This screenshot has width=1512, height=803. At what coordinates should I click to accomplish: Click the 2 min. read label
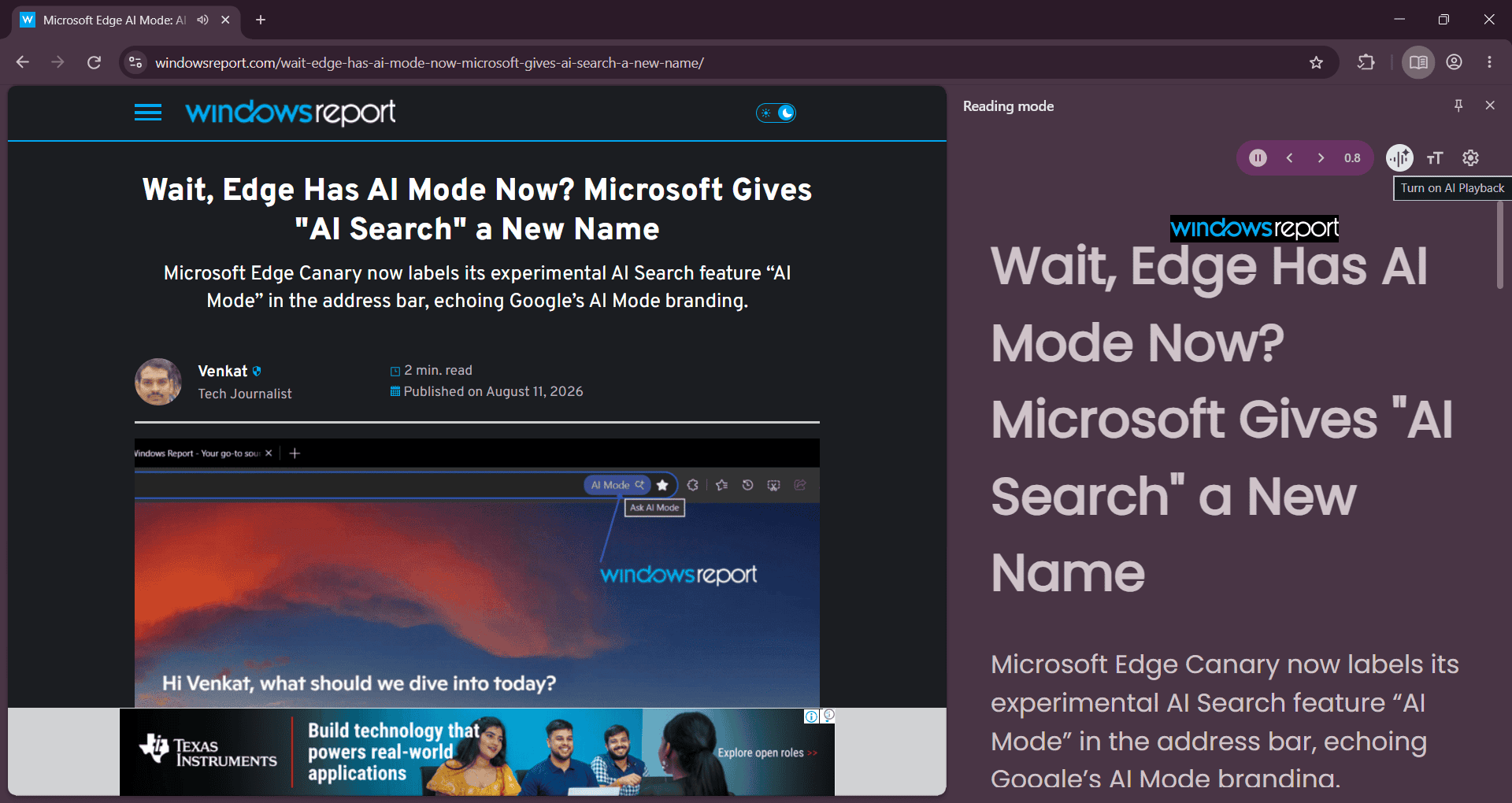coord(438,370)
